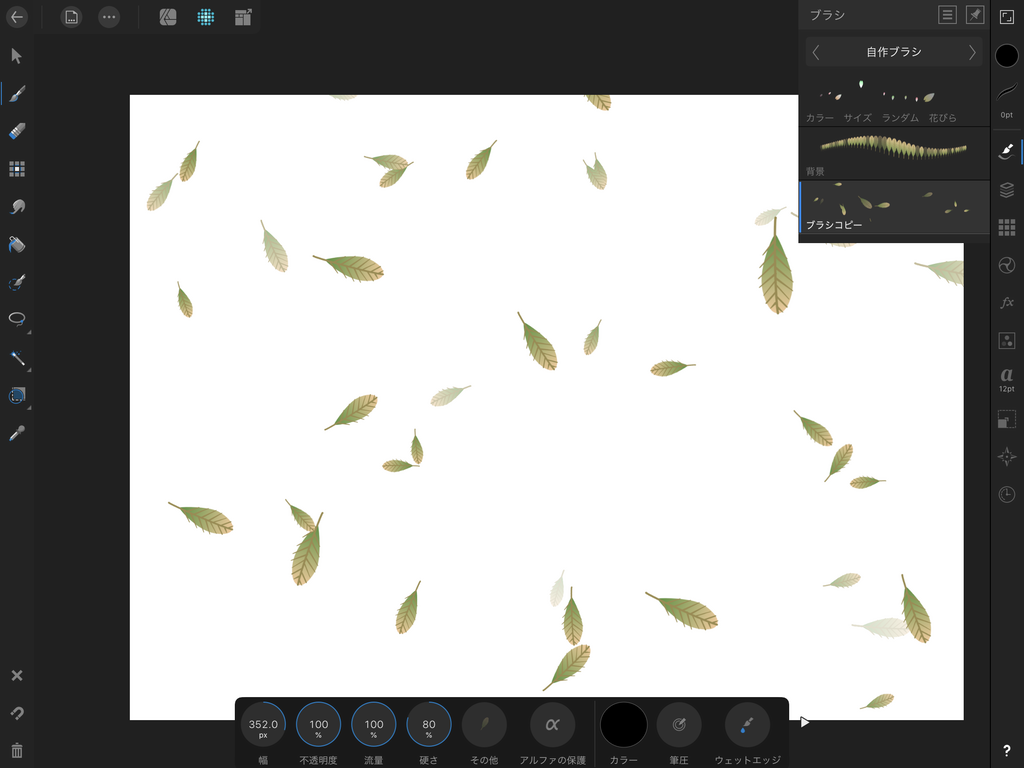Select the Smudge tool in the toolbar
Image resolution: width=1024 pixels, height=768 pixels.
16,206
